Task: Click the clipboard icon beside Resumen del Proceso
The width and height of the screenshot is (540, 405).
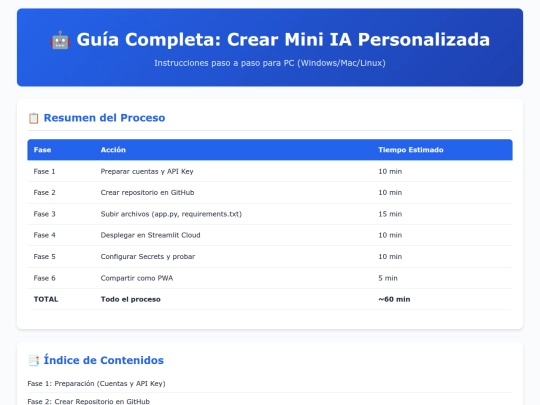Action: coord(33,118)
